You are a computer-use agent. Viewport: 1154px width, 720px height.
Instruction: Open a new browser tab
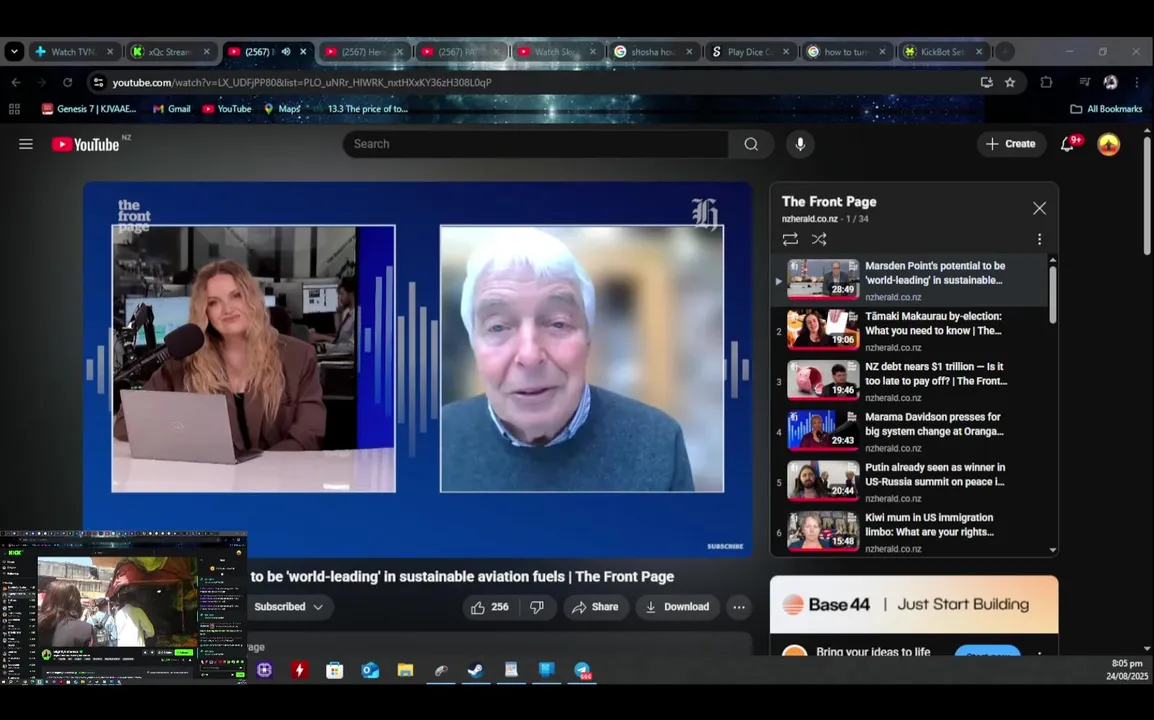pos(1005,52)
